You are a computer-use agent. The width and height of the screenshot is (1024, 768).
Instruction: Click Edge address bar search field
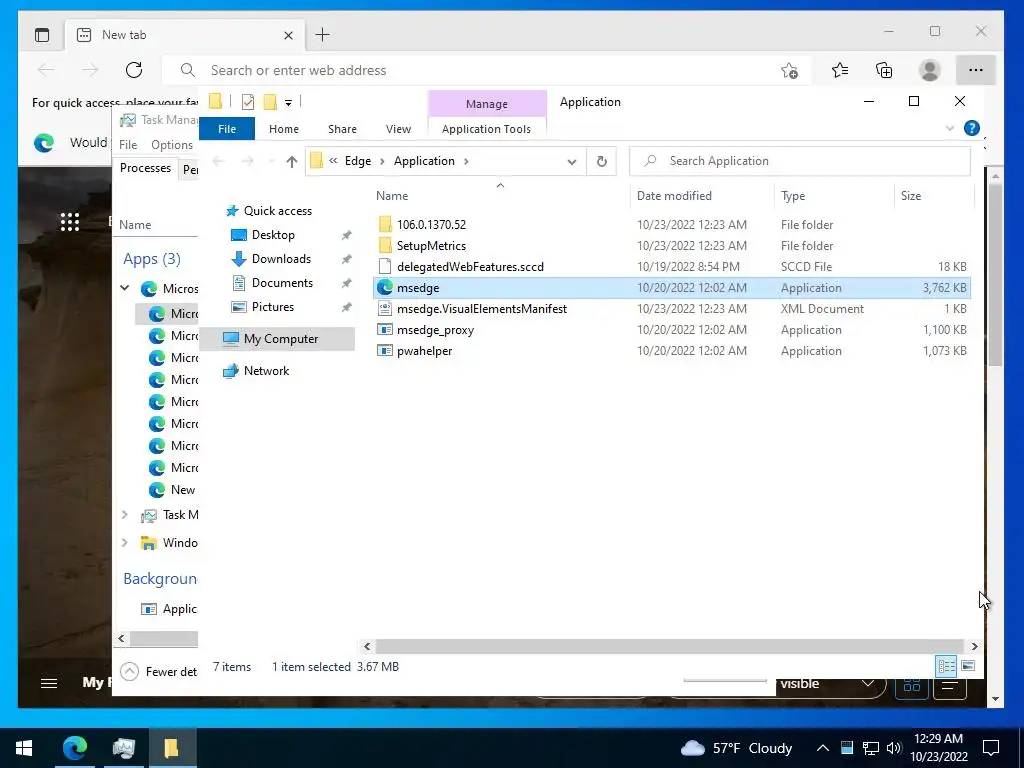click(x=487, y=70)
